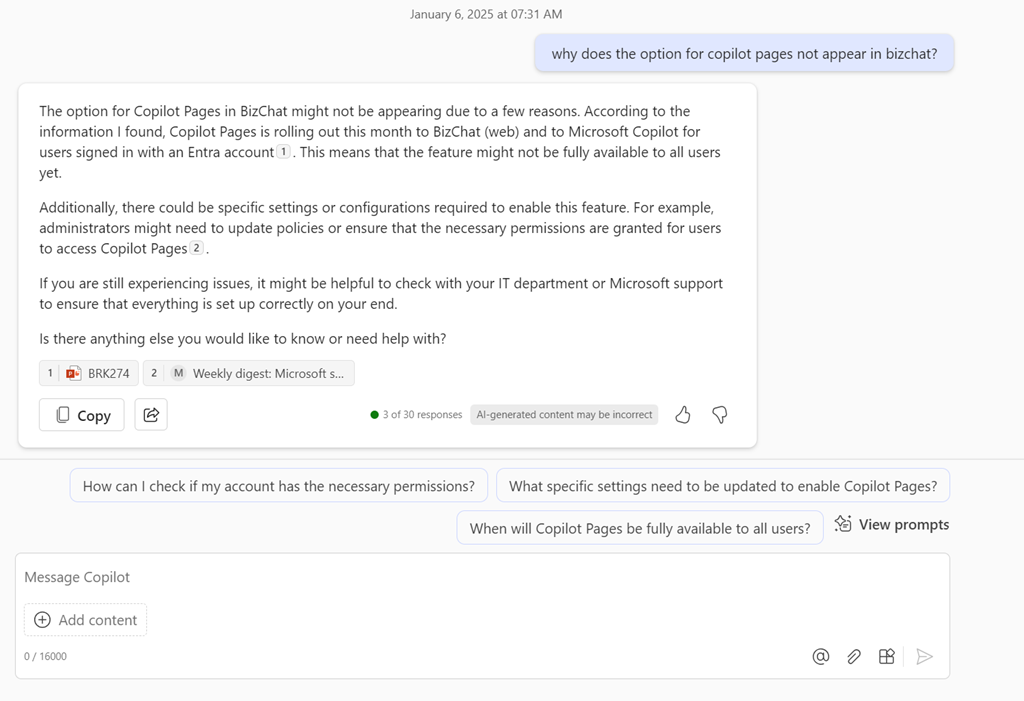Click the thumbs down icon
Screen dimensions: 1024x701
pos(719,414)
